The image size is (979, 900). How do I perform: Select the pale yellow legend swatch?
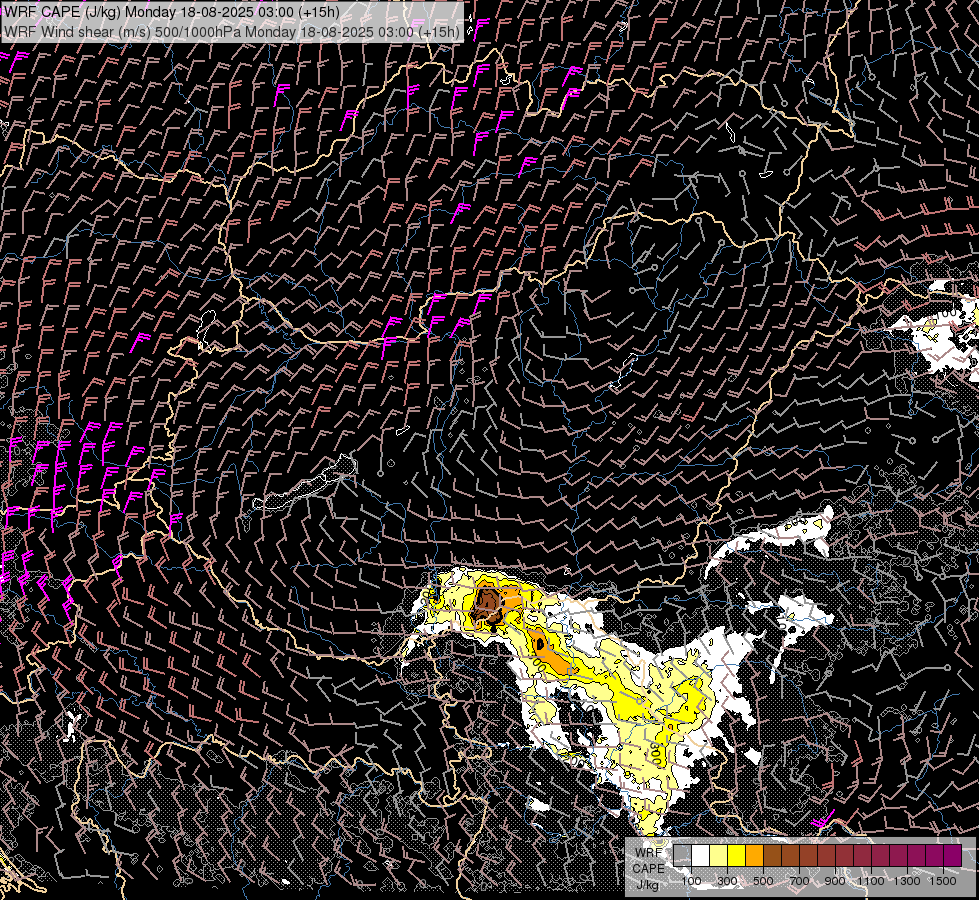tap(718, 855)
